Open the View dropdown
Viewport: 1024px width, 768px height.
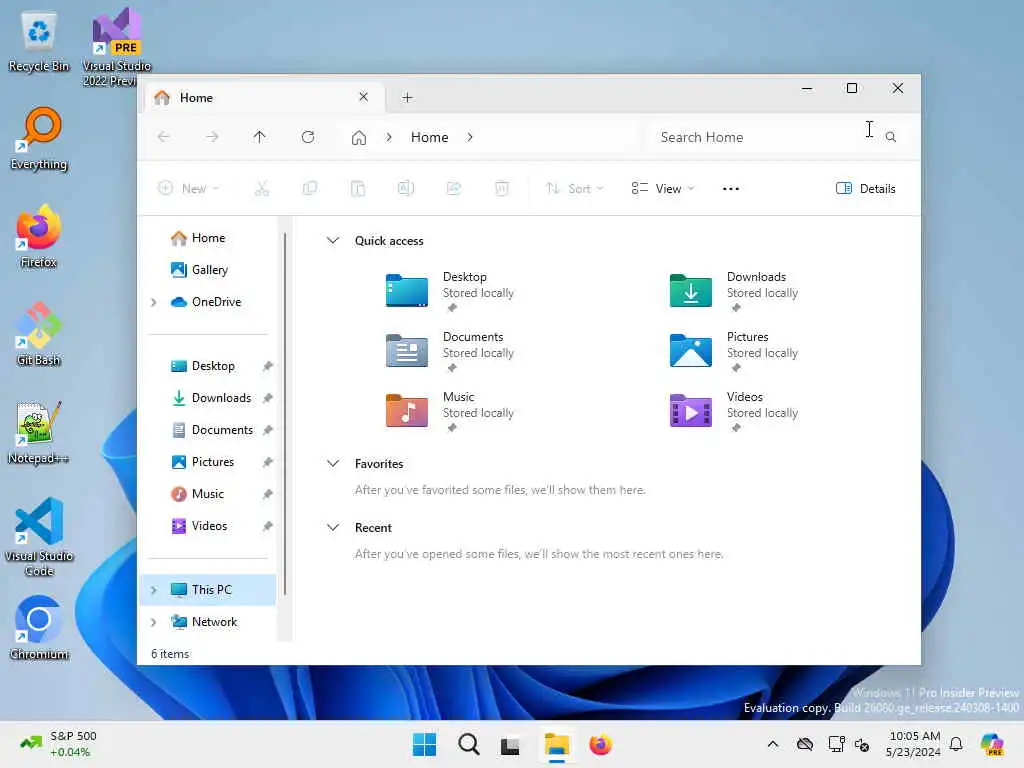[x=662, y=189]
